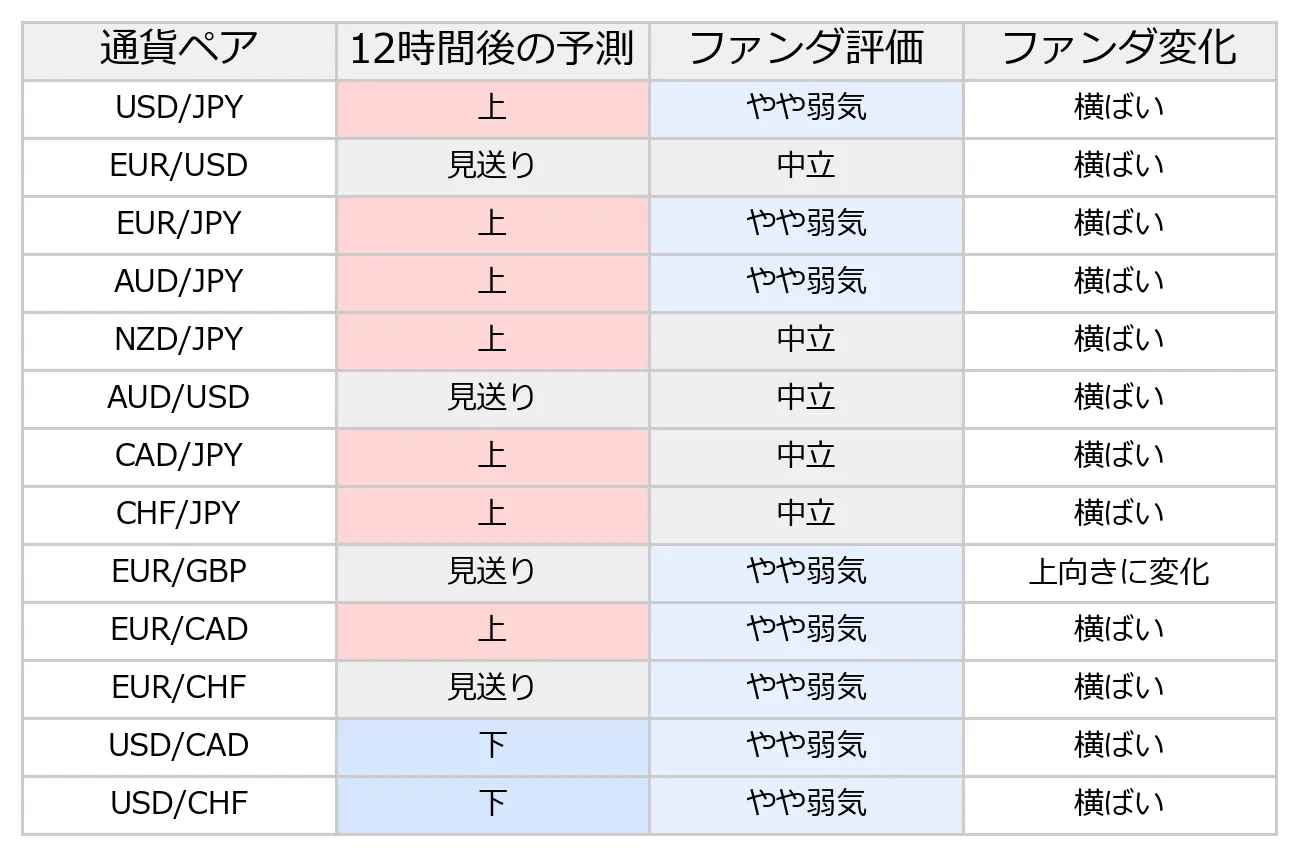The image size is (1297, 856).
Task: Click the 見送り forecast for EUR/CHF
Action: (x=493, y=689)
